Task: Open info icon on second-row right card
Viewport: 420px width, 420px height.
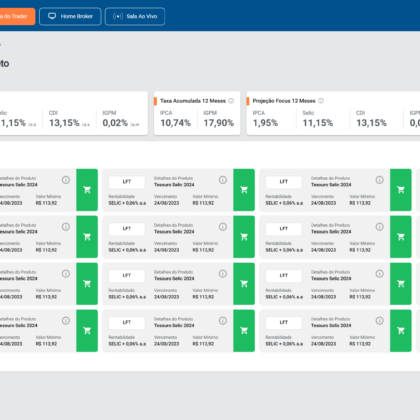Action: coord(379,227)
